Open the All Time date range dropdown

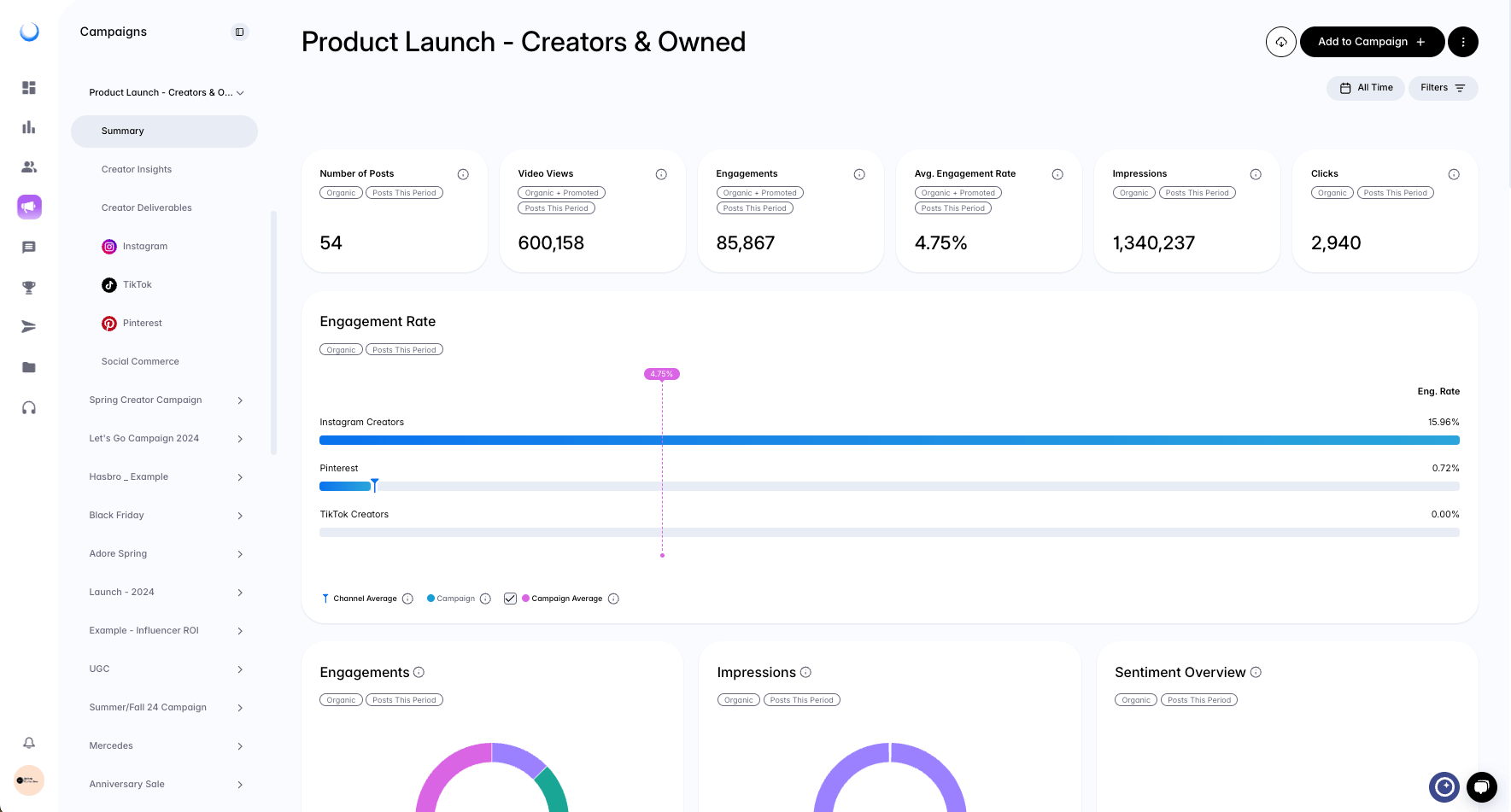pos(1365,88)
